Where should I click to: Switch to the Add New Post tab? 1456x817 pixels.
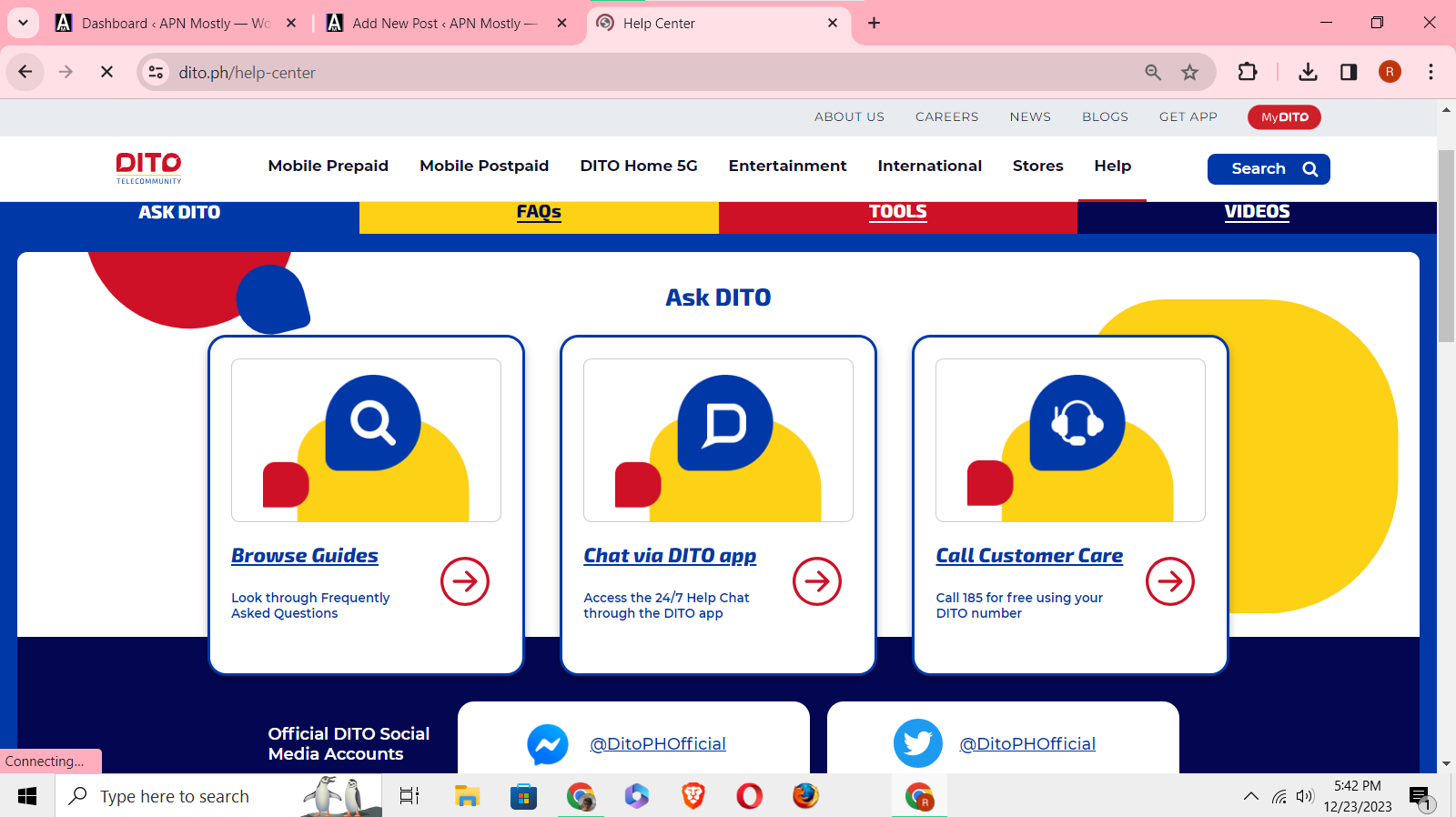coord(446,23)
